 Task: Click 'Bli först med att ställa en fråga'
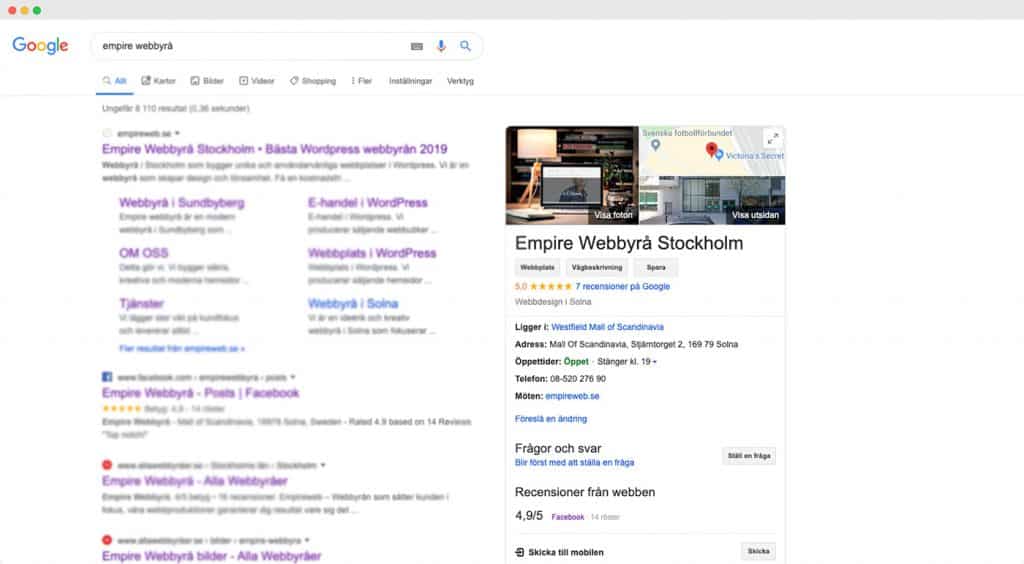[574, 462]
